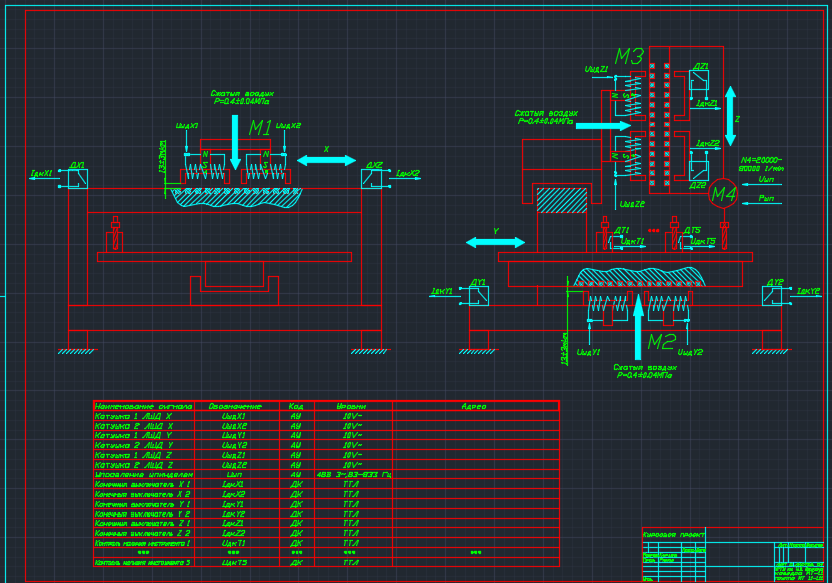Viewport: 832px width, 583px height.
Task: Click the ДX2 limit switch symbol
Action: pyautogui.click(x=371, y=179)
